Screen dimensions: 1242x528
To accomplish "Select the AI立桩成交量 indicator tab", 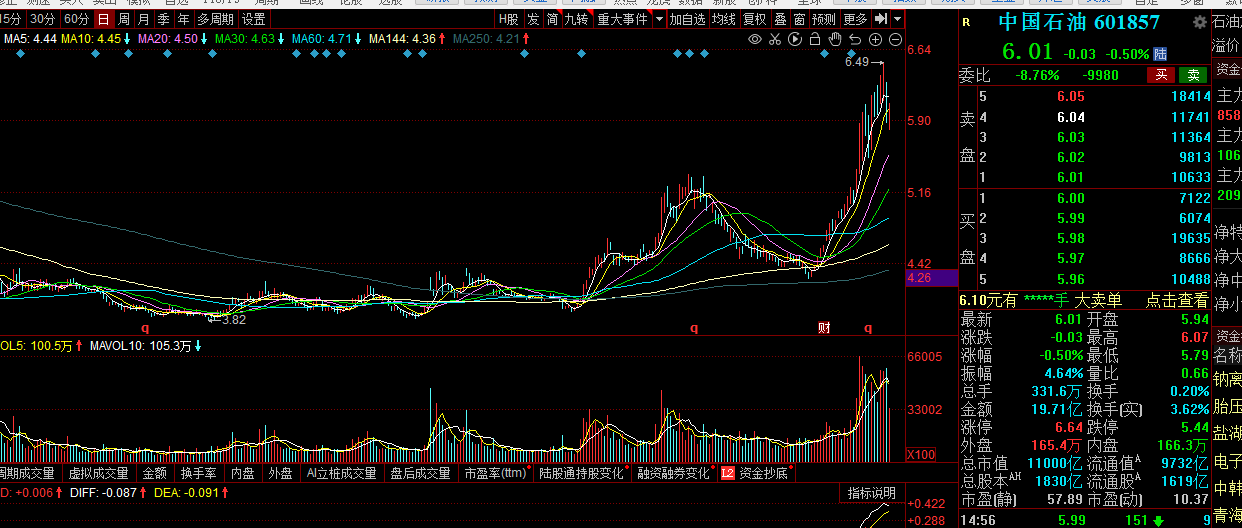I will [341, 474].
